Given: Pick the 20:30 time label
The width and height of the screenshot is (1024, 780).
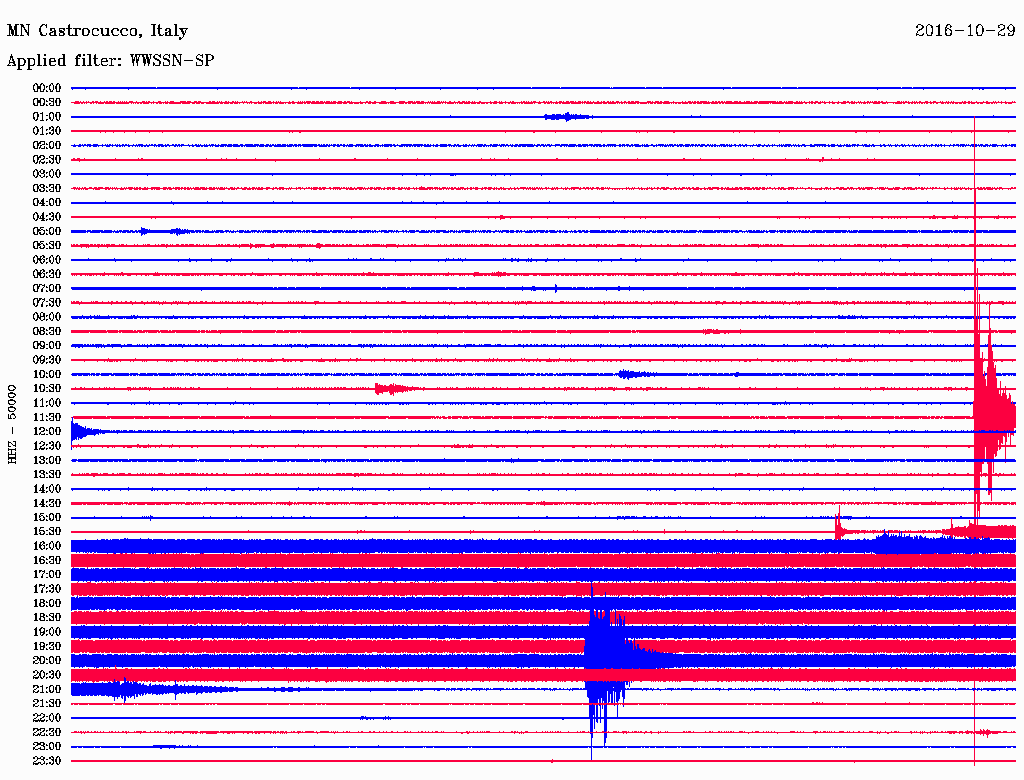Looking at the screenshot, I should [47, 675].
